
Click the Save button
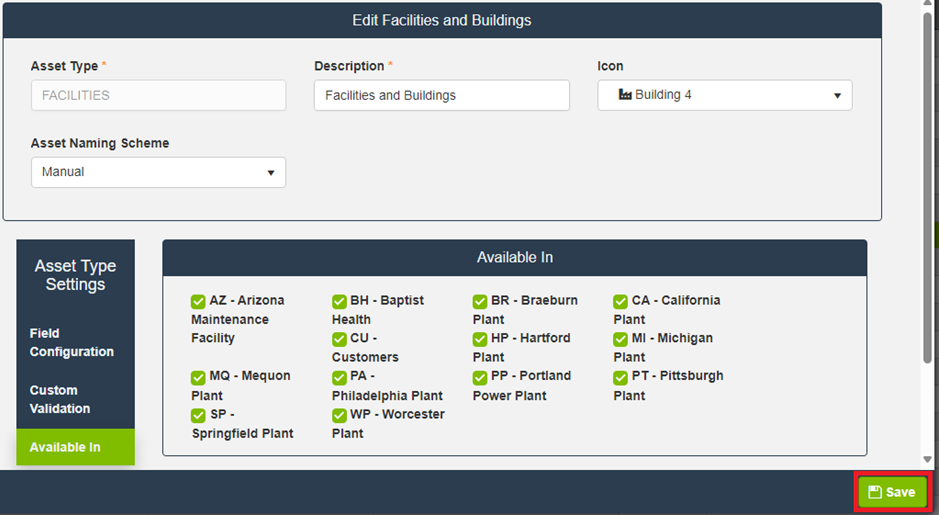pyautogui.click(x=892, y=492)
